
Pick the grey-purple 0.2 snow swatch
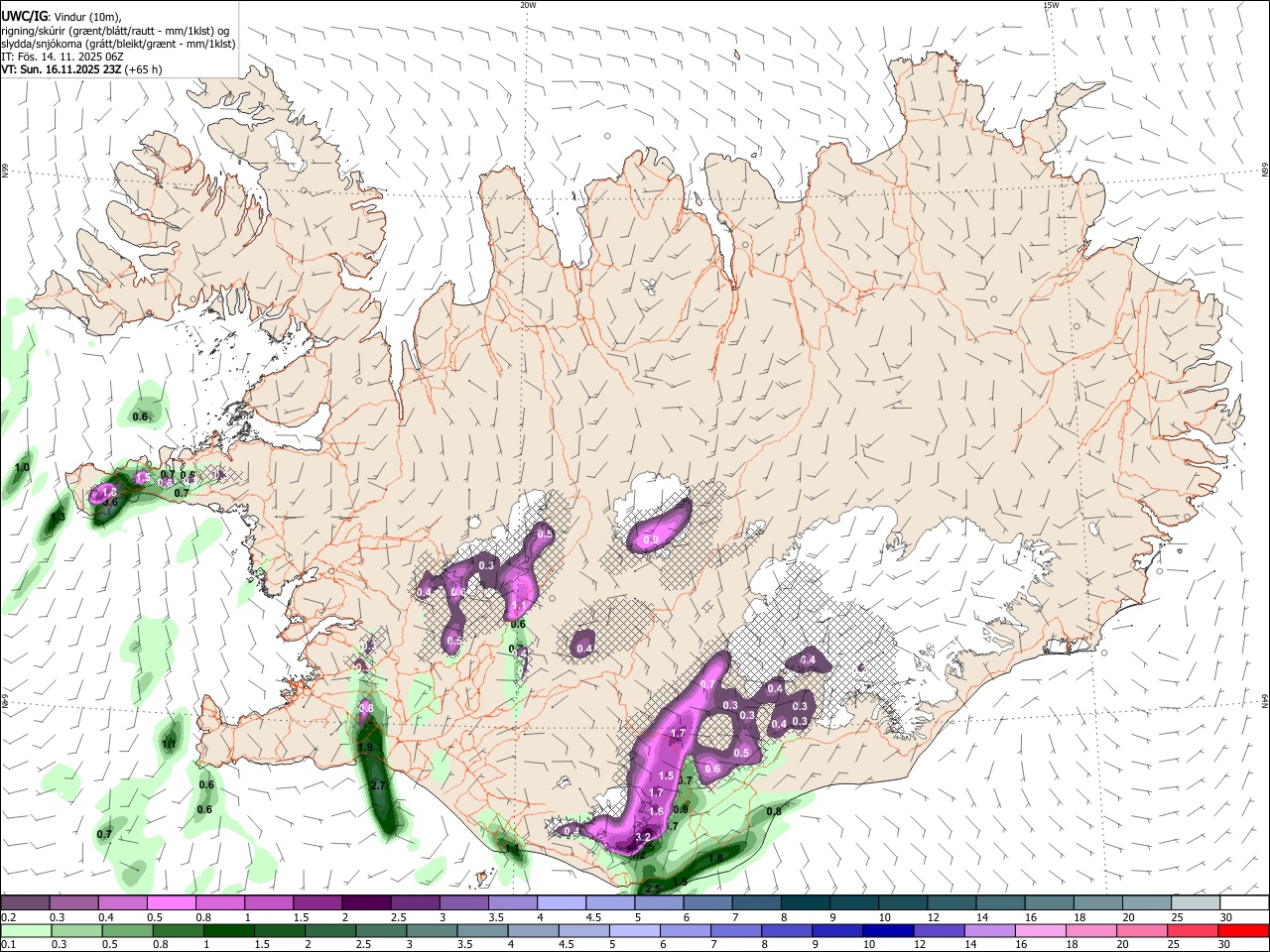[24, 903]
